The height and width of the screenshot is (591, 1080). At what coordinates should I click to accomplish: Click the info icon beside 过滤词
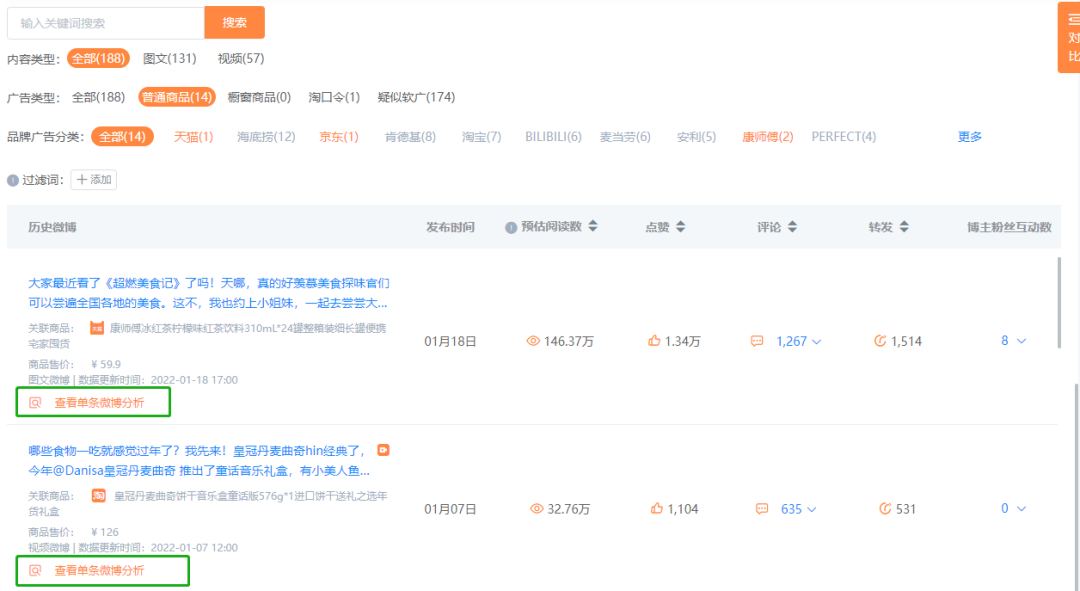13,181
